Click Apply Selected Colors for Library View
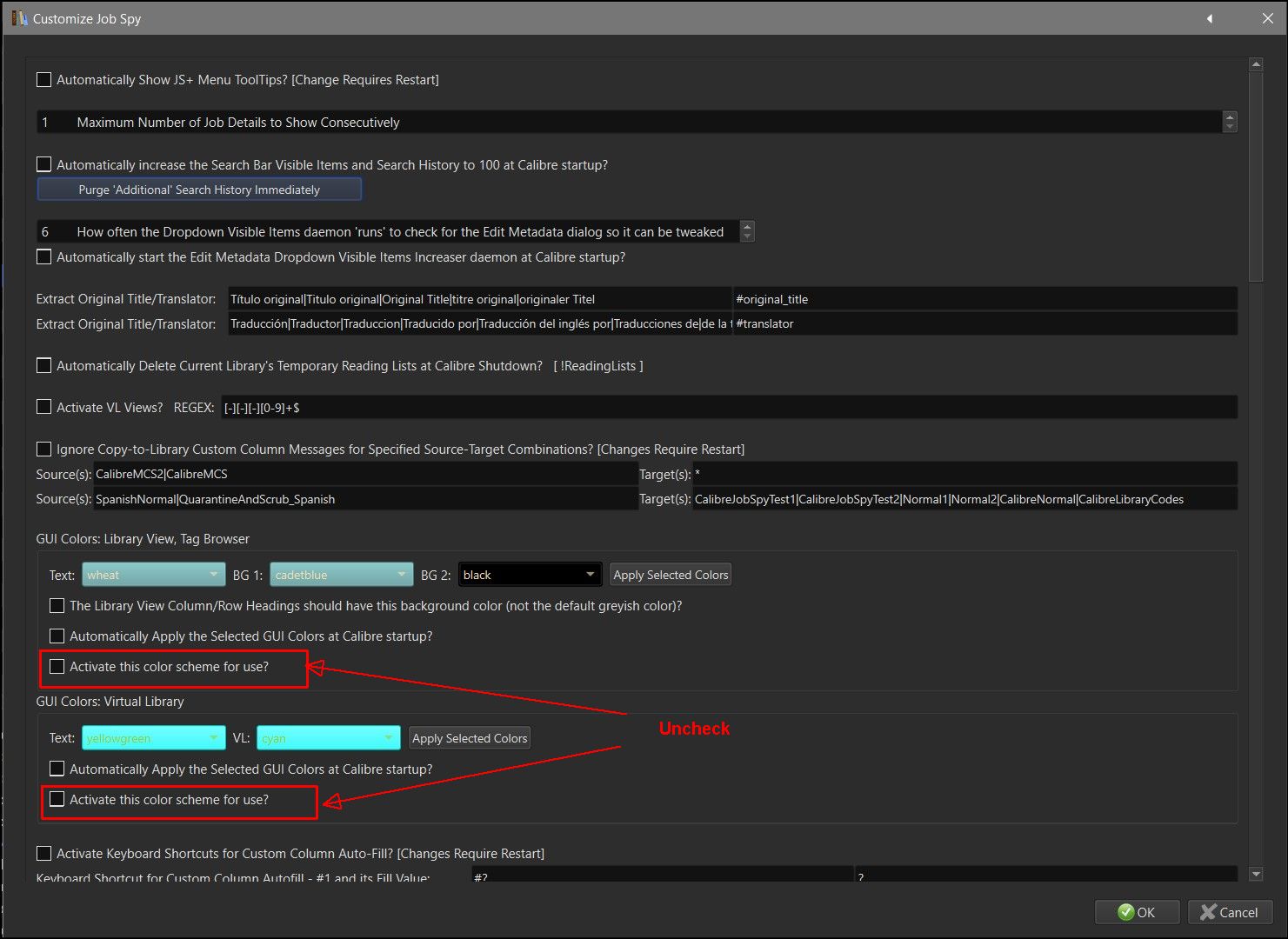The height and width of the screenshot is (939, 1288). coord(671,575)
